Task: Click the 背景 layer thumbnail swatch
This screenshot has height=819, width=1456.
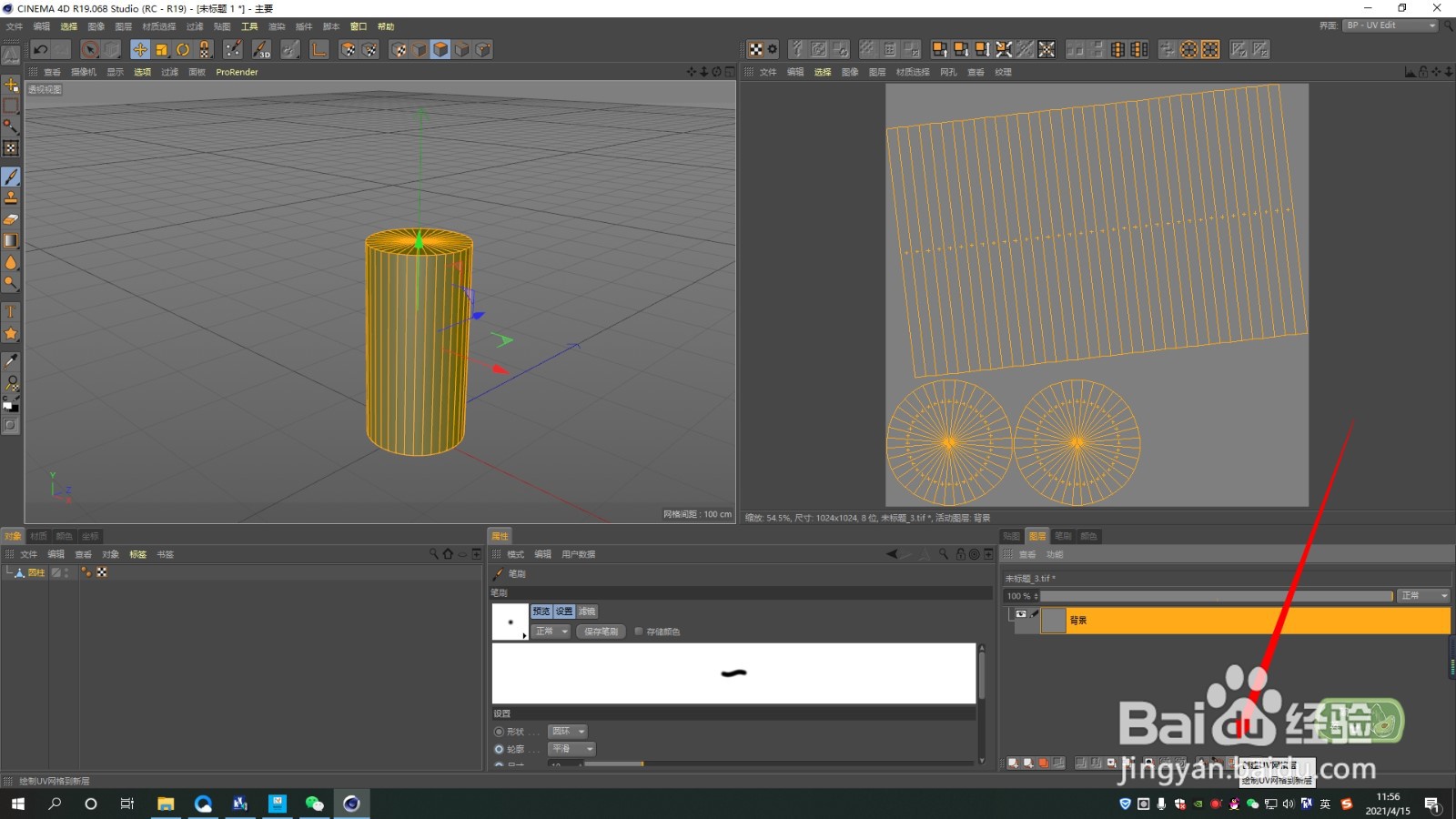Action: click(x=1054, y=621)
